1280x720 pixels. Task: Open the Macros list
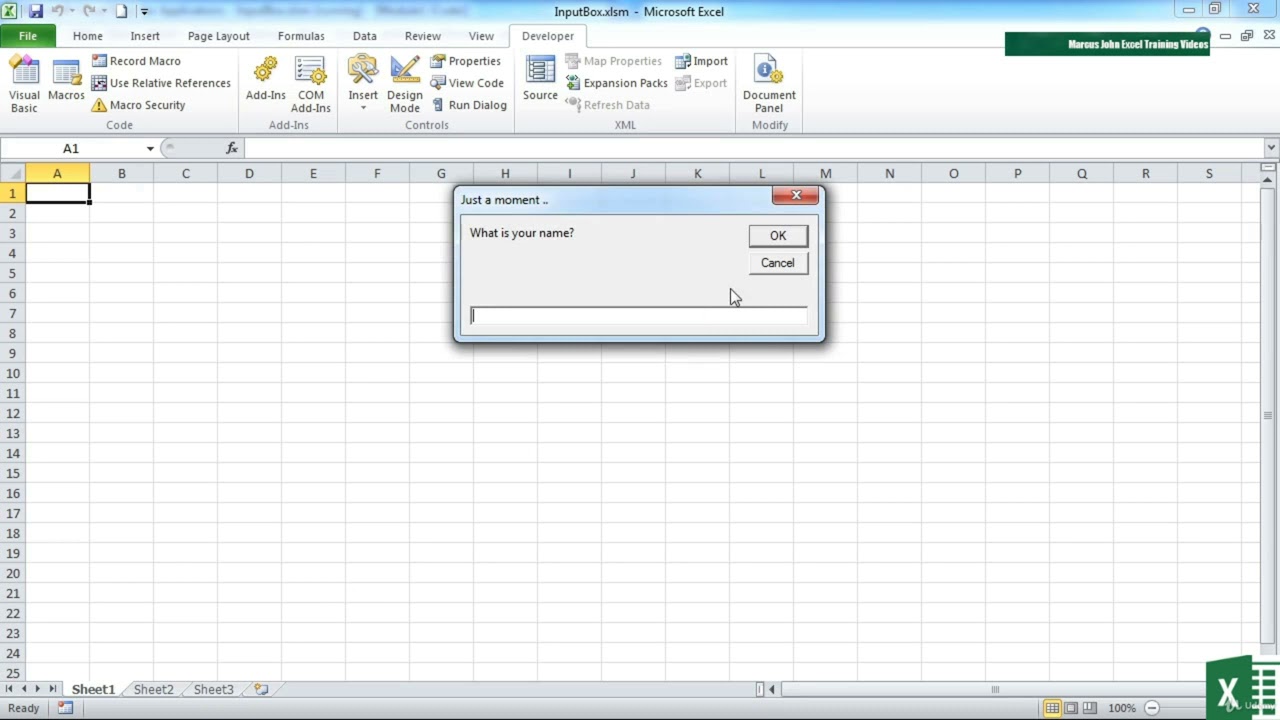point(66,80)
